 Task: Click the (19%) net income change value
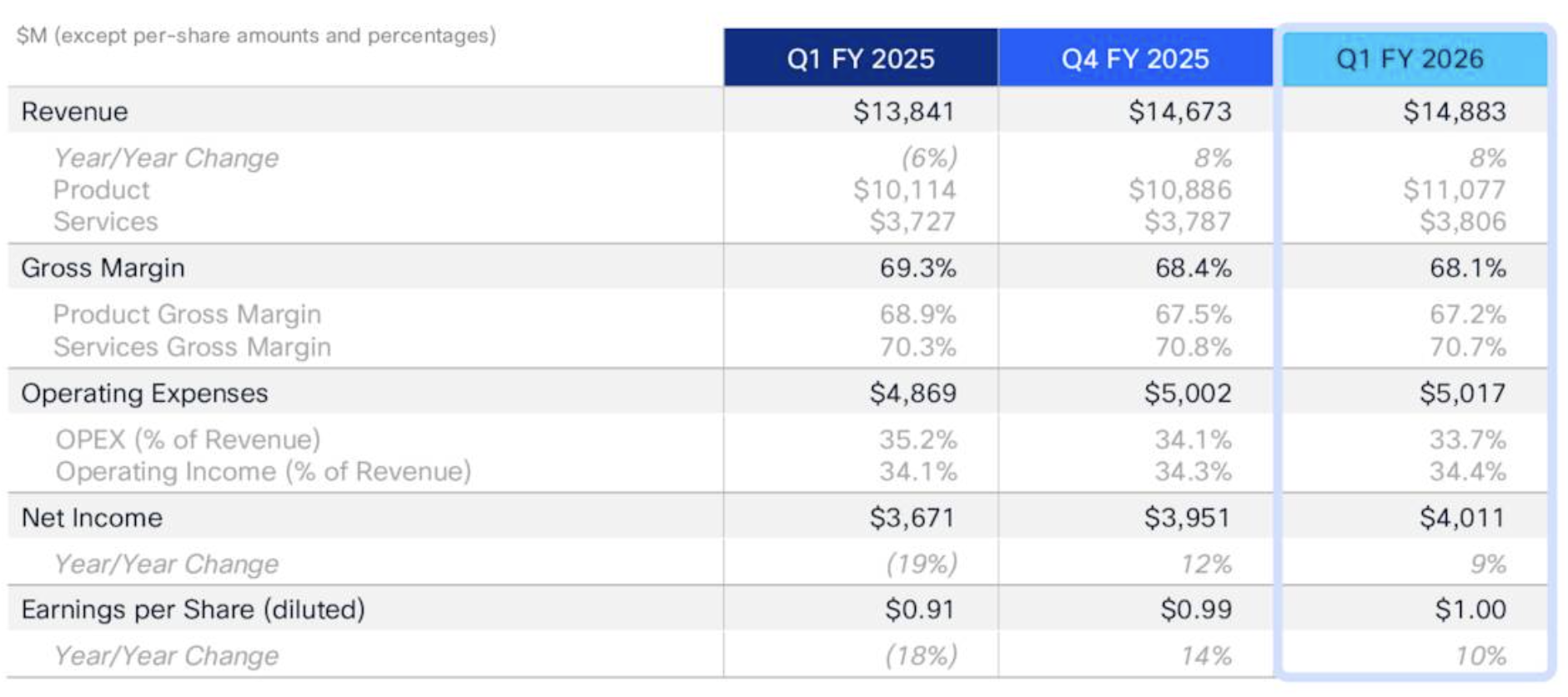[x=921, y=564]
